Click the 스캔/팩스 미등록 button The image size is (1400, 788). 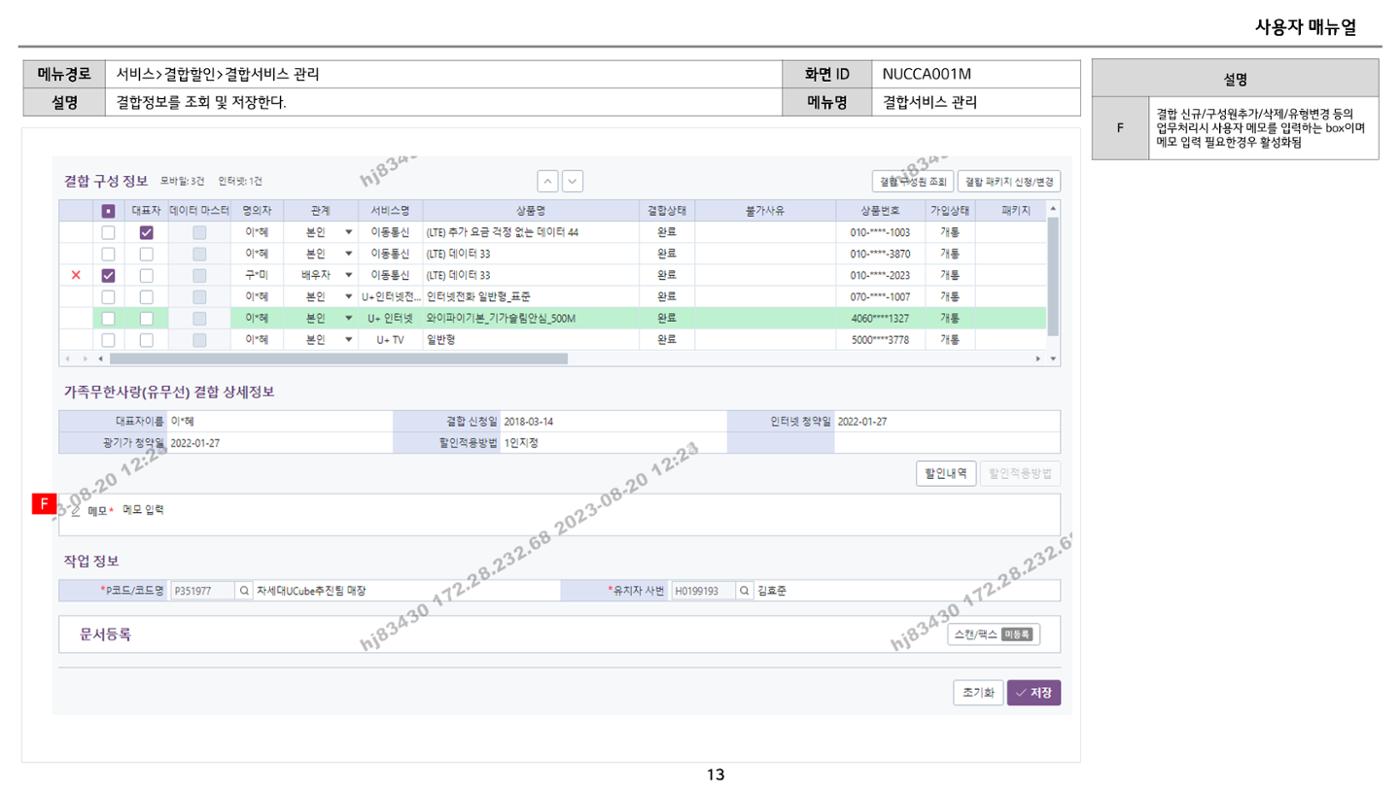click(993, 634)
